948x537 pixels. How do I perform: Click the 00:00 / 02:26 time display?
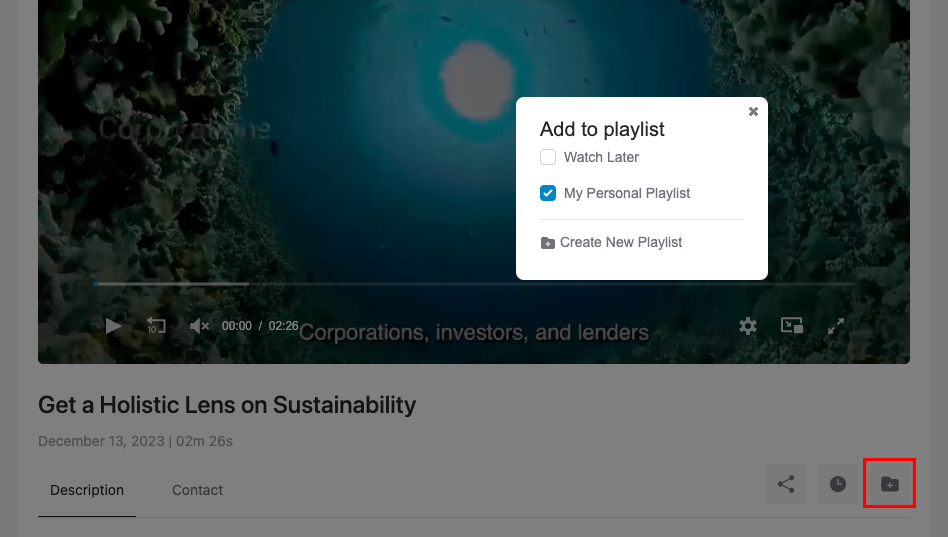point(260,326)
